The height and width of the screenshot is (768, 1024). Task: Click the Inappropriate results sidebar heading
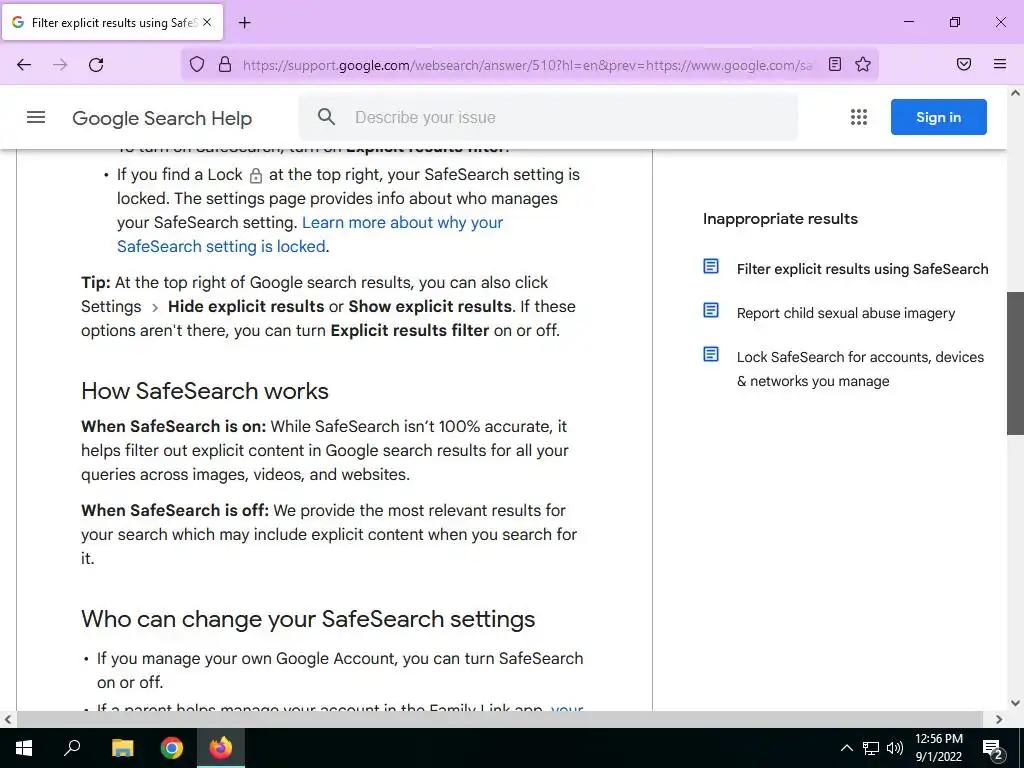pos(780,219)
